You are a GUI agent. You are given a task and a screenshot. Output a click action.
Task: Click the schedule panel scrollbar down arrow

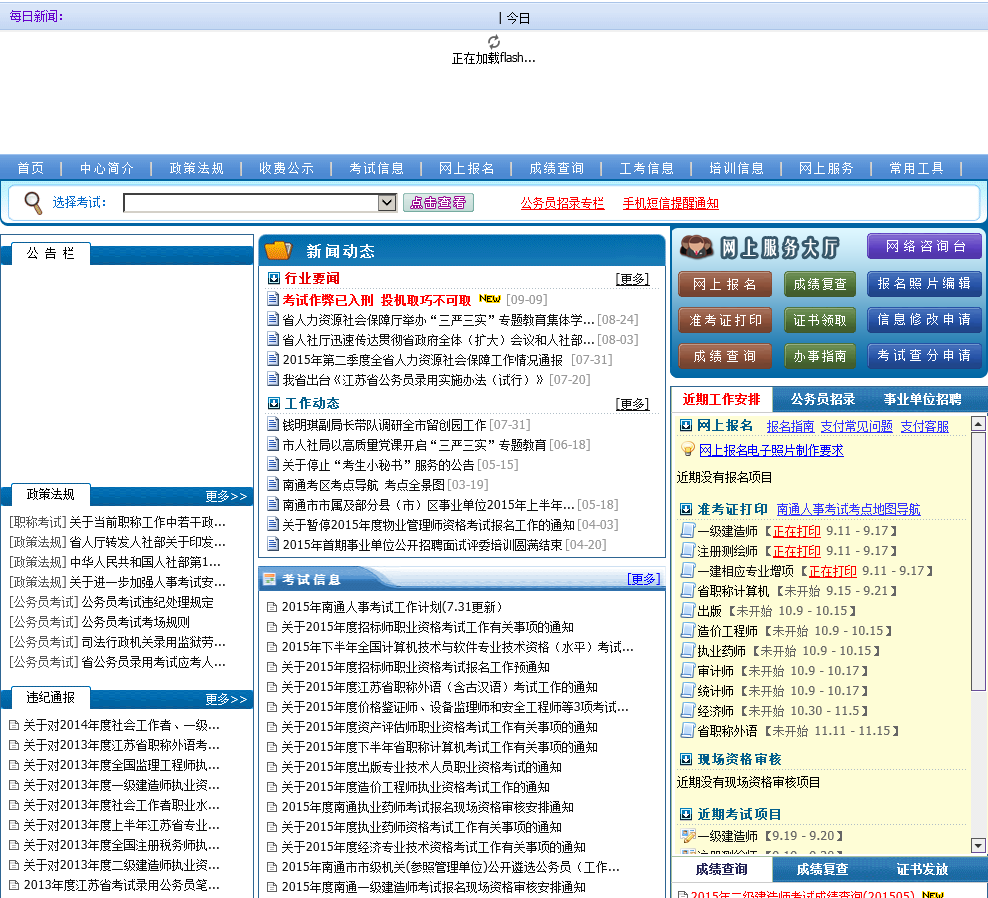pyautogui.click(x=978, y=846)
